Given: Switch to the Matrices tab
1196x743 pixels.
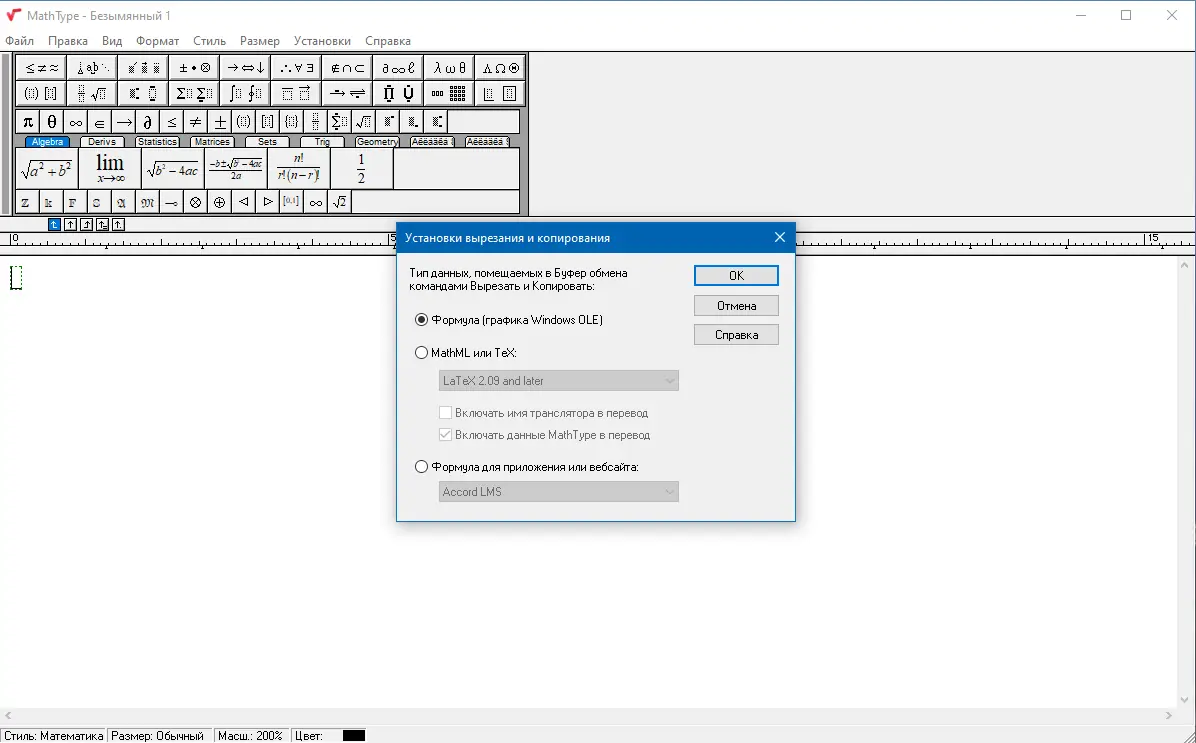Looking at the screenshot, I should 212,142.
